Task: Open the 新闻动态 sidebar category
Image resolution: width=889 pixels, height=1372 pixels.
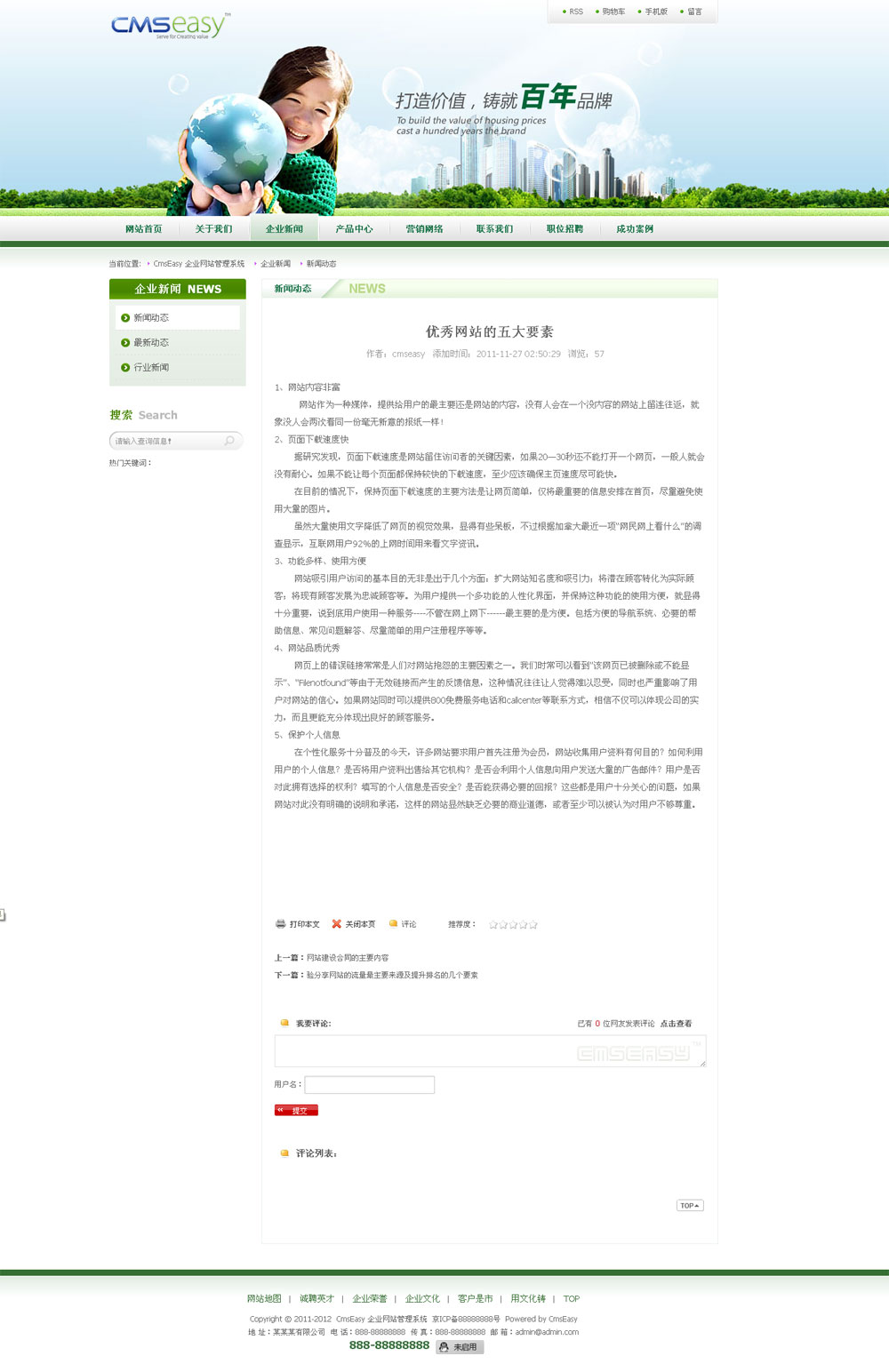Action: 151,318
